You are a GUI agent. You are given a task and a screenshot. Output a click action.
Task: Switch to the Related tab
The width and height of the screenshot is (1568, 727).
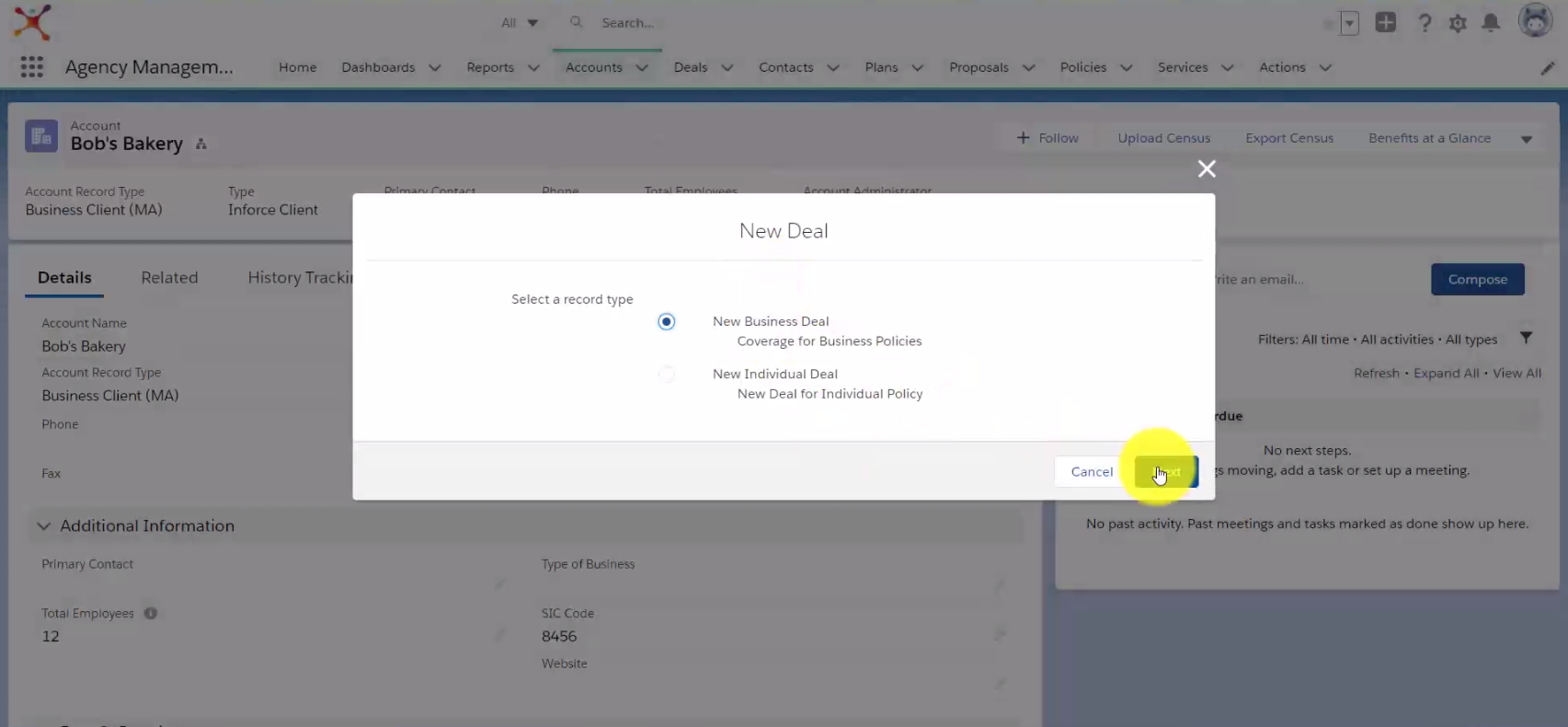169,278
